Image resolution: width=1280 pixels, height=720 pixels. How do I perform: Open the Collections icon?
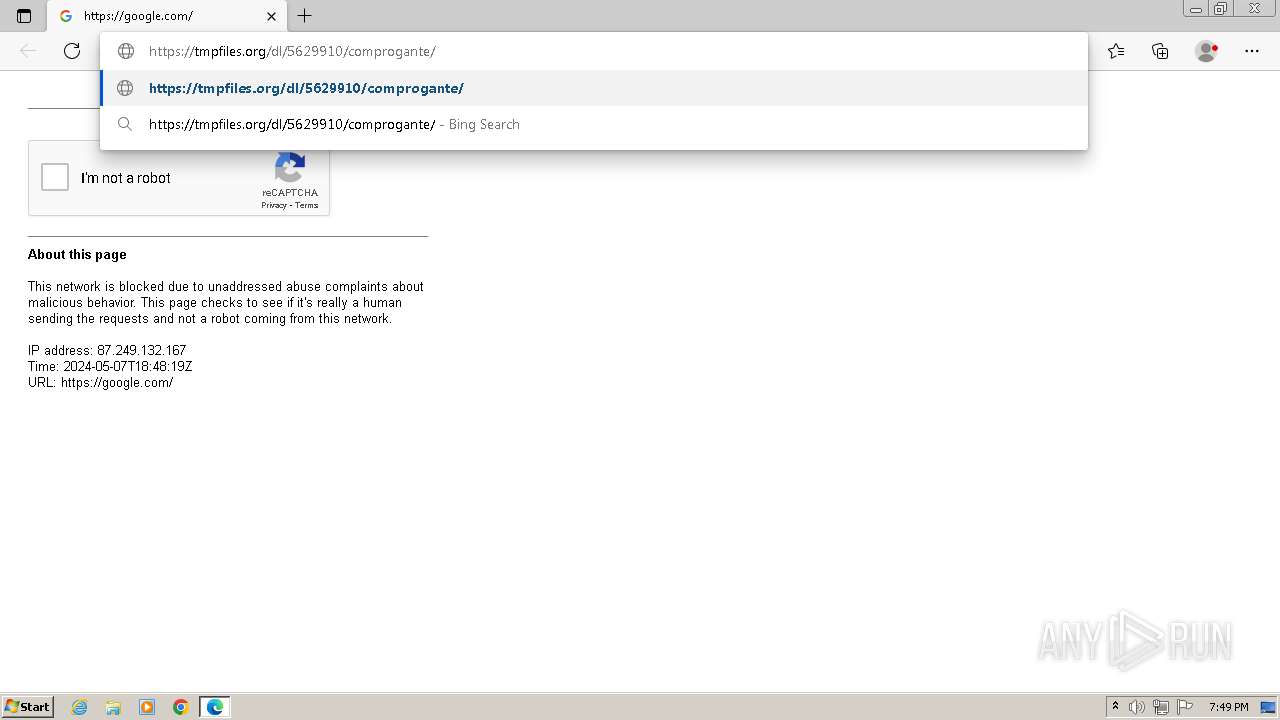tap(1160, 51)
